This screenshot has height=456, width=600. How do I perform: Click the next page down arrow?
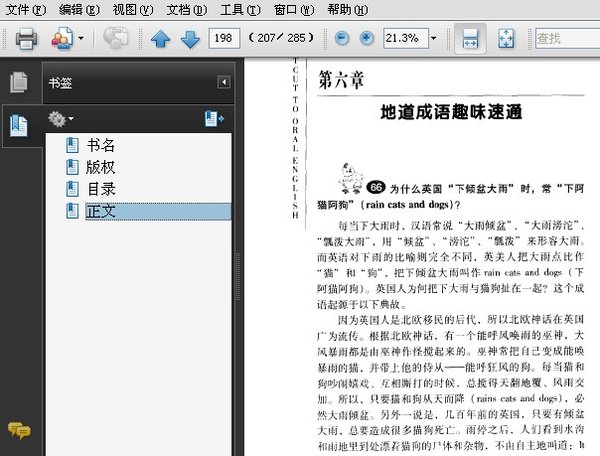coord(189,40)
